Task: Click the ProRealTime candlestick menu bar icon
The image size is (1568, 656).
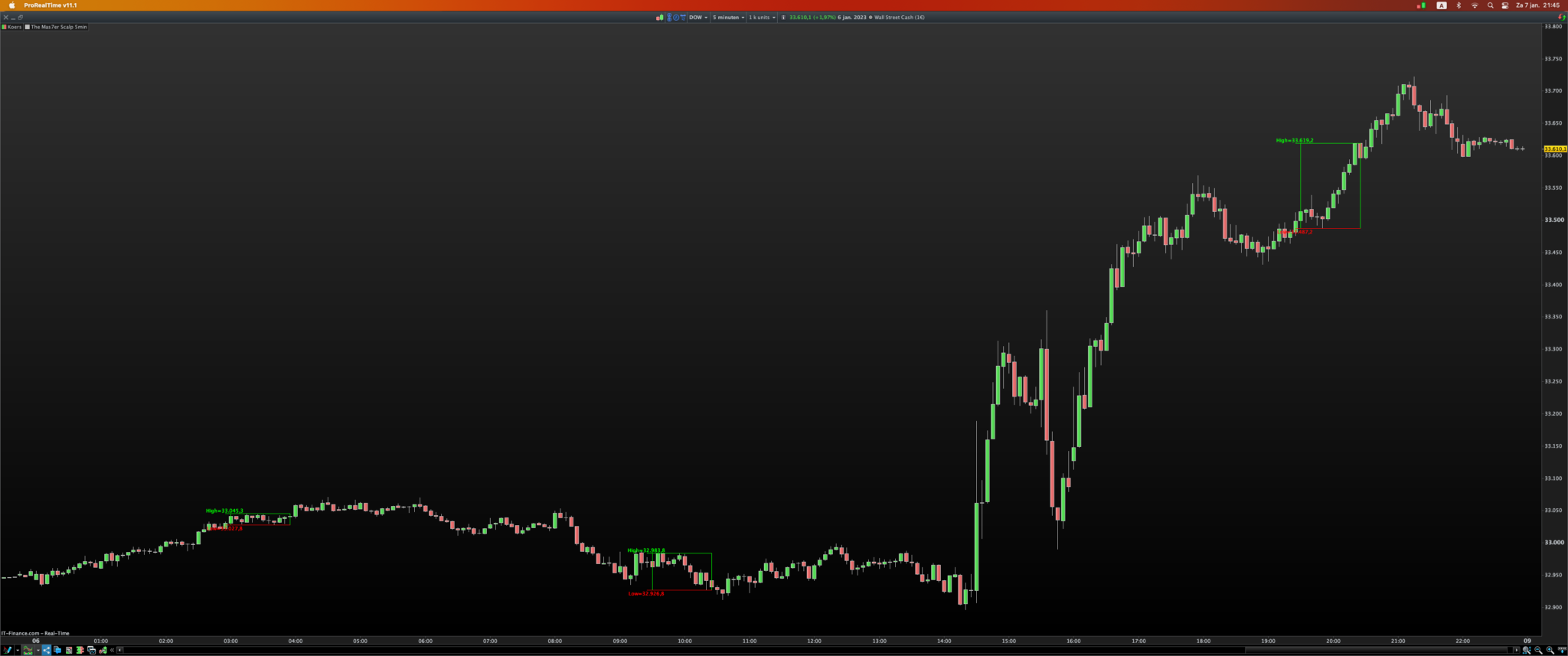Action: tap(1422, 5)
